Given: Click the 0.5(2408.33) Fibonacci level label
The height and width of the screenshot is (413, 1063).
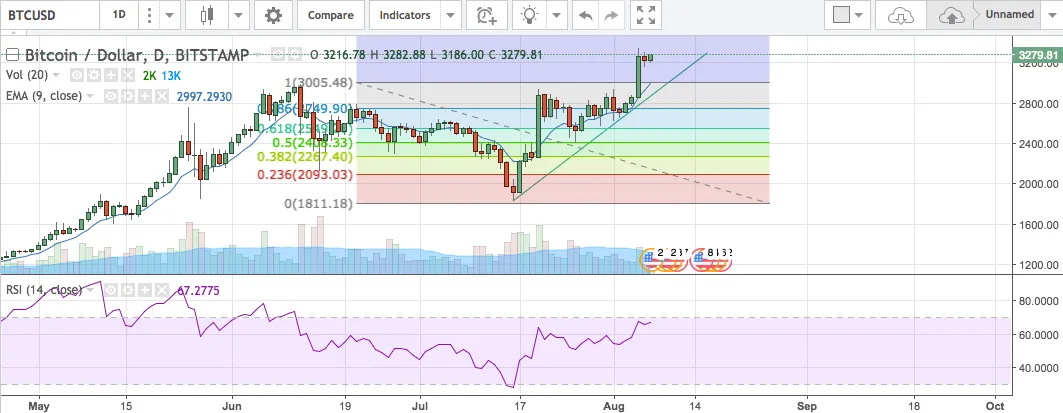Looking at the screenshot, I should pyautogui.click(x=313, y=143).
